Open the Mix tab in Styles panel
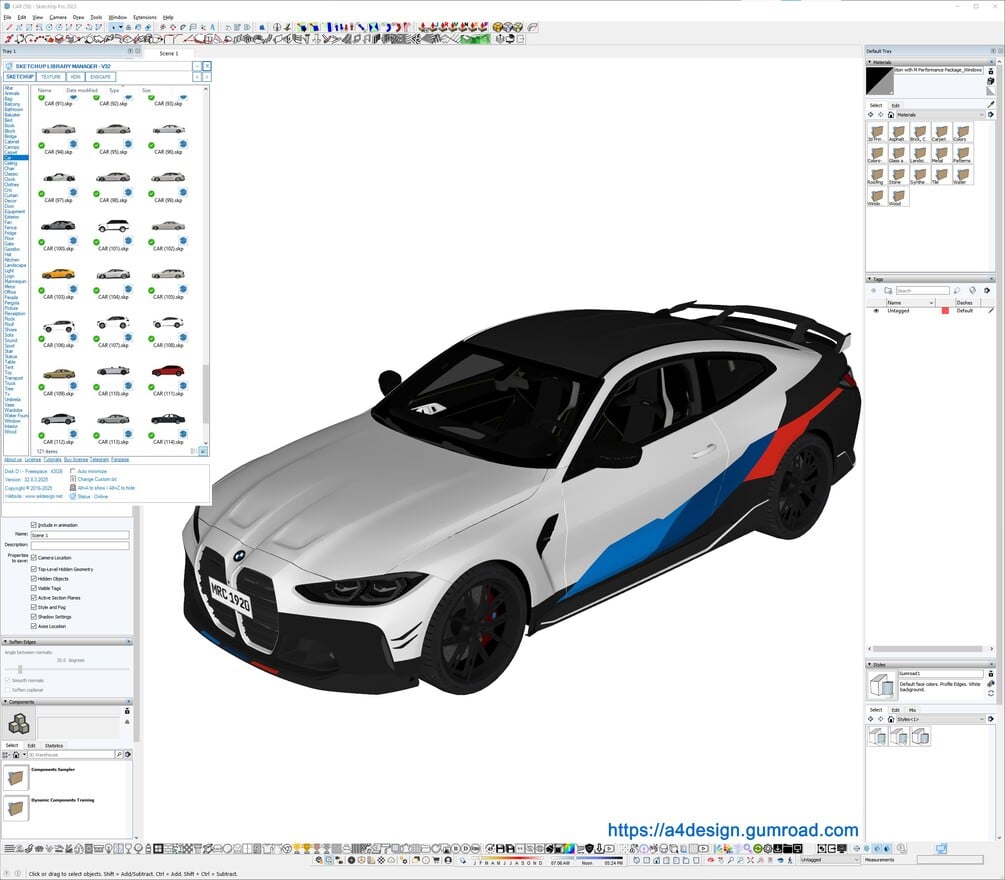This screenshot has width=1005, height=880. pyautogui.click(x=912, y=710)
